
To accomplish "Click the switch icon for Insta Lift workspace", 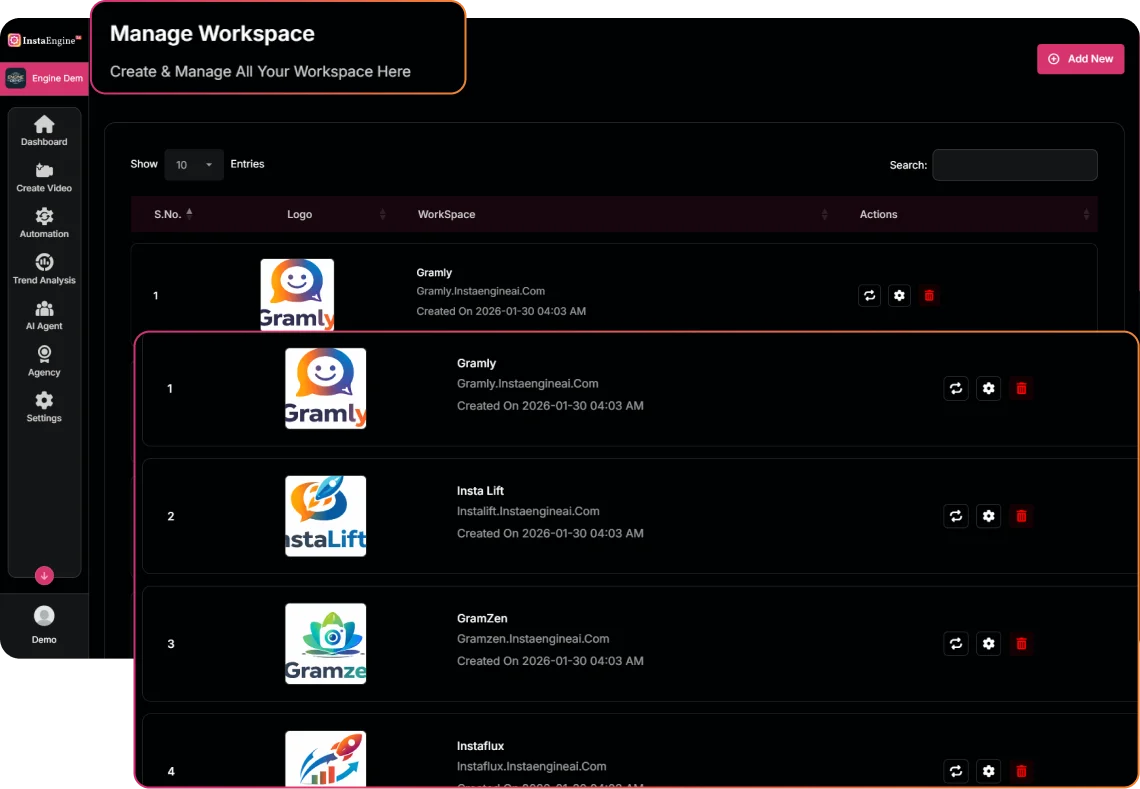I will (x=956, y=516).
